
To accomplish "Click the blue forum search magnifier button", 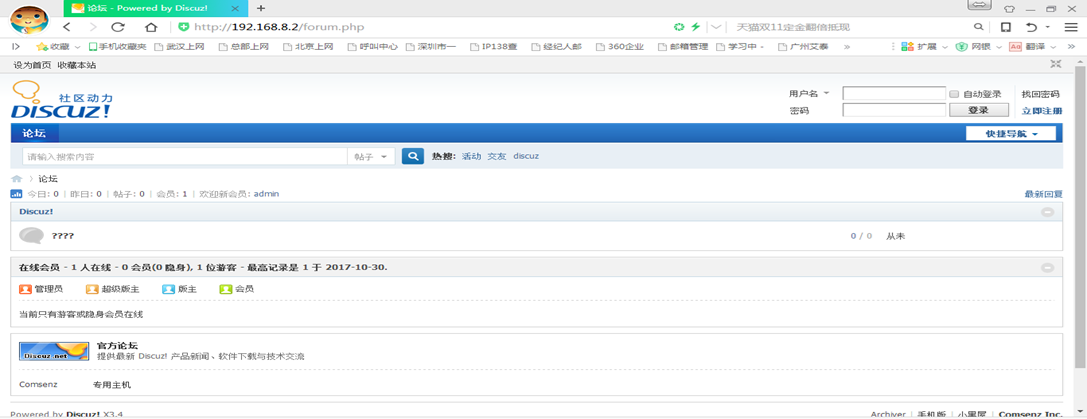I will 412,156.
